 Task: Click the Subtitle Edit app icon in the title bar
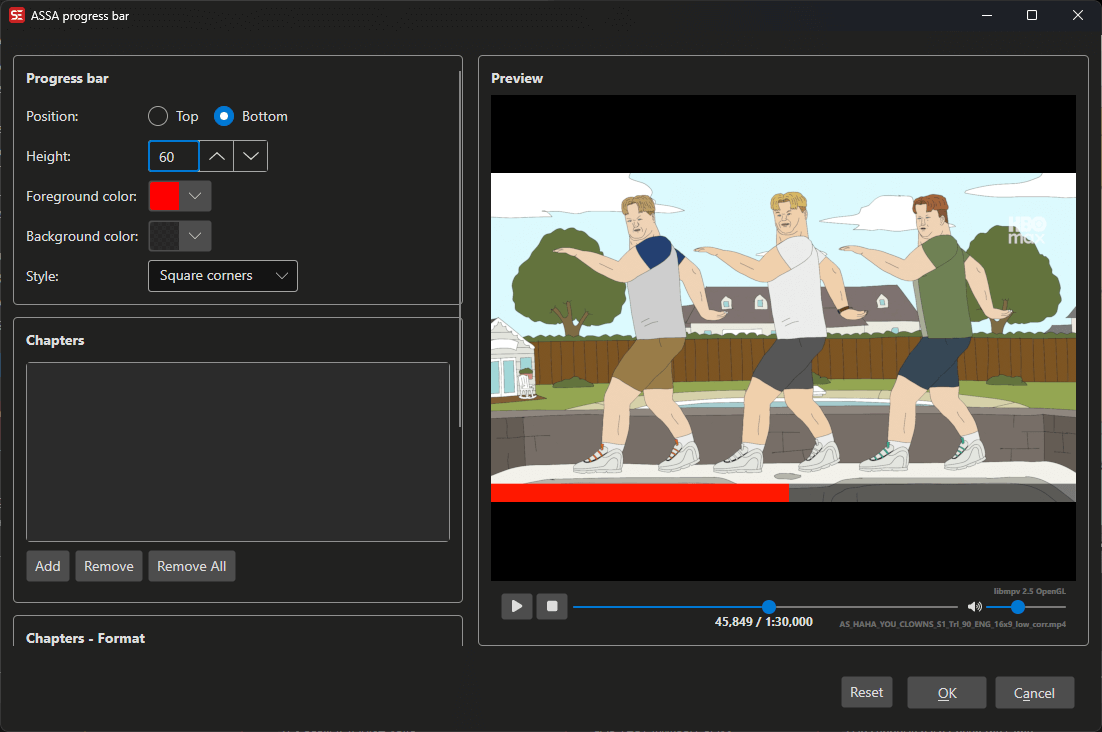click(16, 15)
